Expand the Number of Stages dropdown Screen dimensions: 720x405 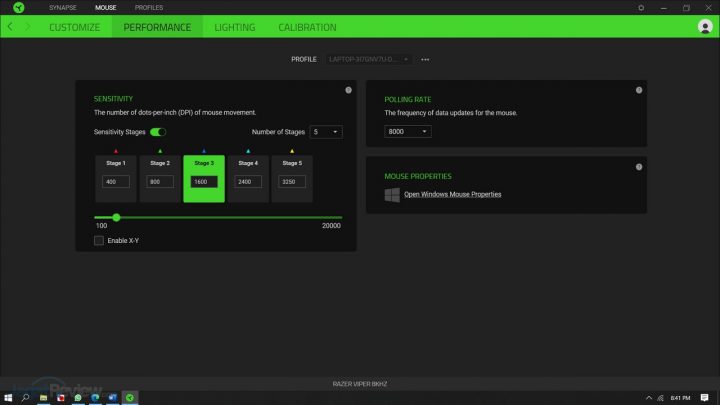(326, 132)
